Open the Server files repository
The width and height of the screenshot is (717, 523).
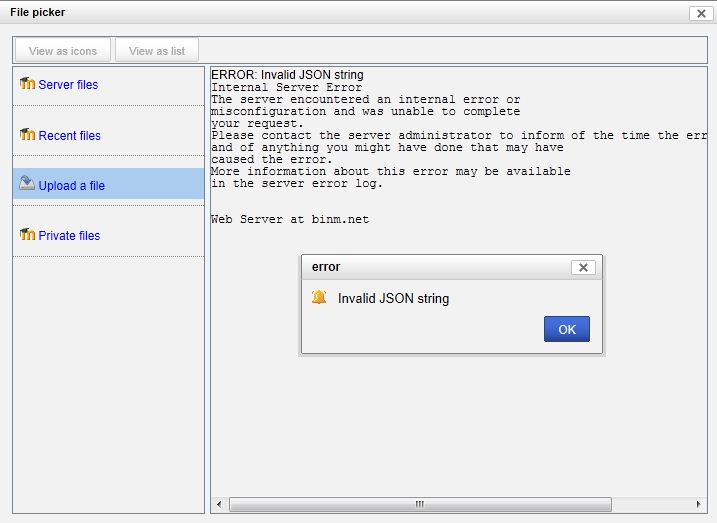click(68, 85)
